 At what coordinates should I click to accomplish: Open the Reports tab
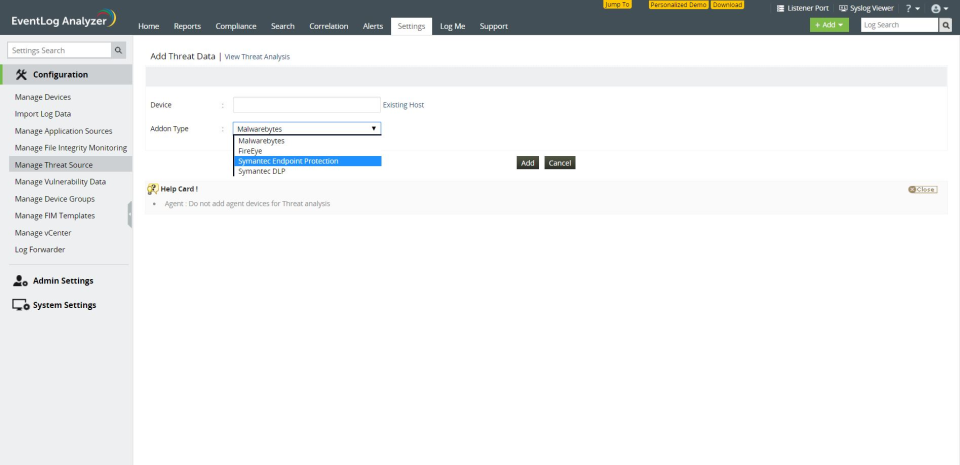(x=187, y=26)
